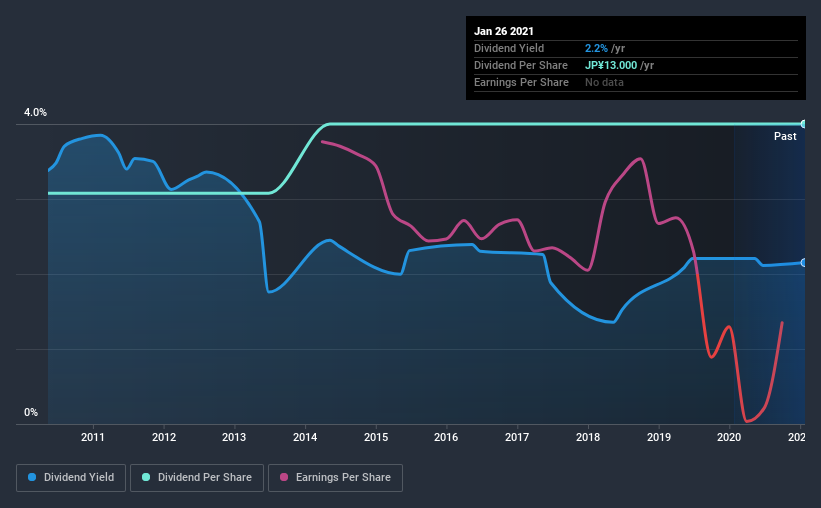Click the JP¥13.000 dividend value

point(611,65)
